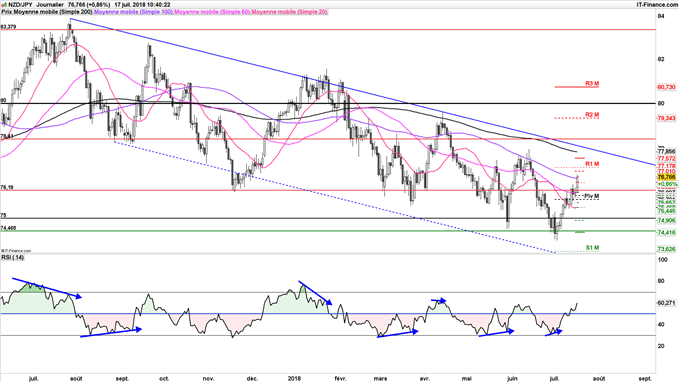Select 'Moyenne mobile (Simple 50)' legend entry
Viewport: 679px width, 382px height.
212,12
